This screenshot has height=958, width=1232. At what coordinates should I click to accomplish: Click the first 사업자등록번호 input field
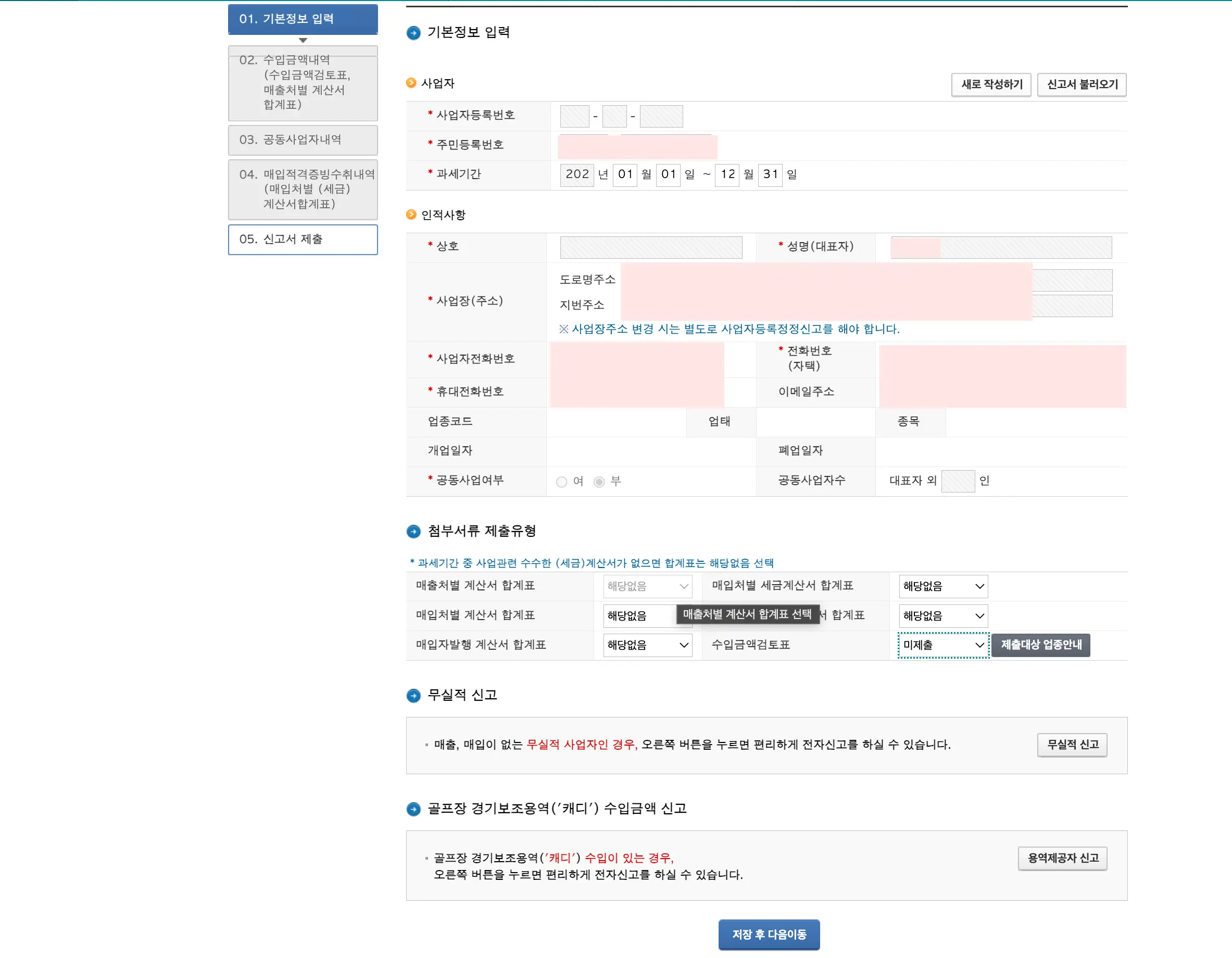point(574,116)
